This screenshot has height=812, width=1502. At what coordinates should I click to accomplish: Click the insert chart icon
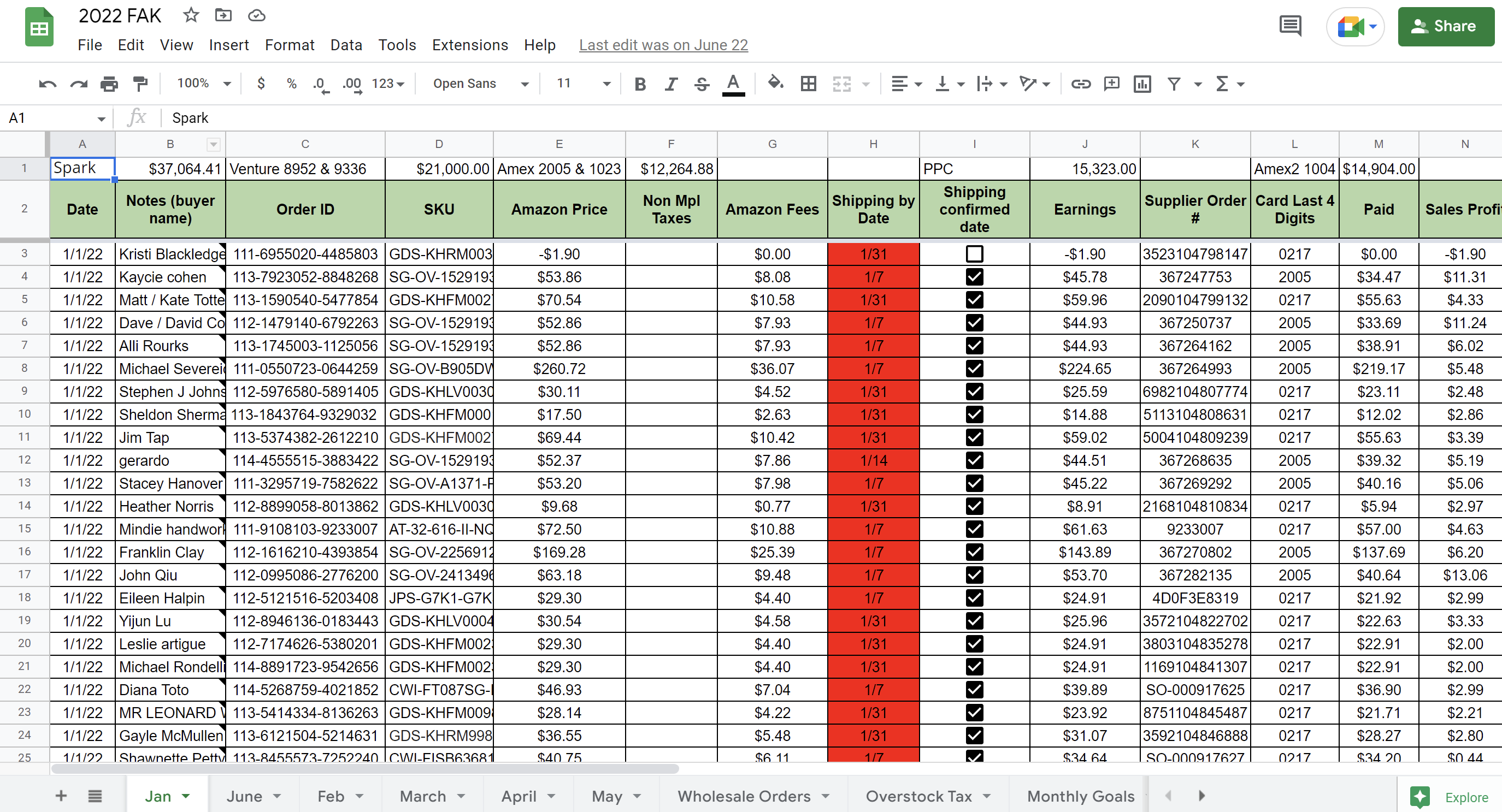pyautogui.click(x=1141, y=84)
